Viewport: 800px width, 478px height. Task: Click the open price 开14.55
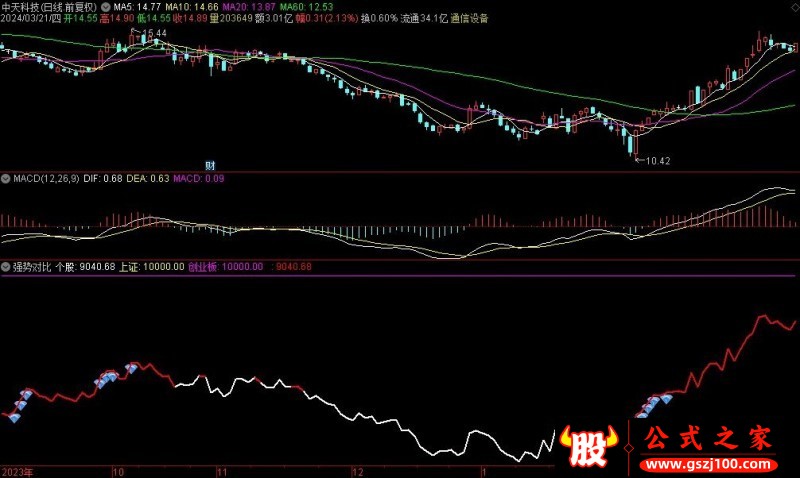[x=80, y=18]
